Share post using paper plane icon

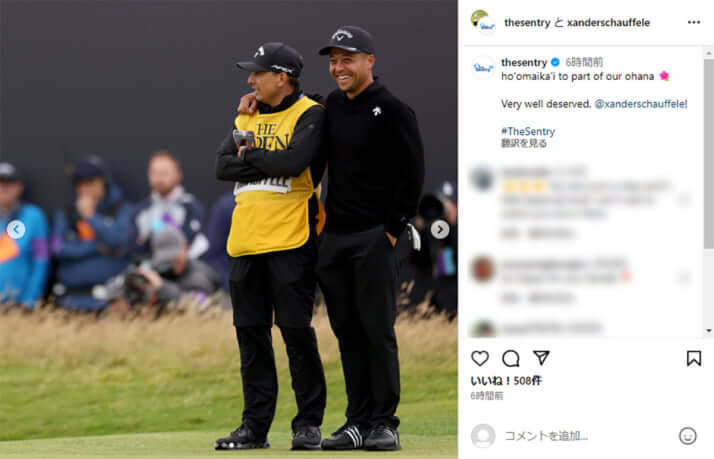coord(541,358)
